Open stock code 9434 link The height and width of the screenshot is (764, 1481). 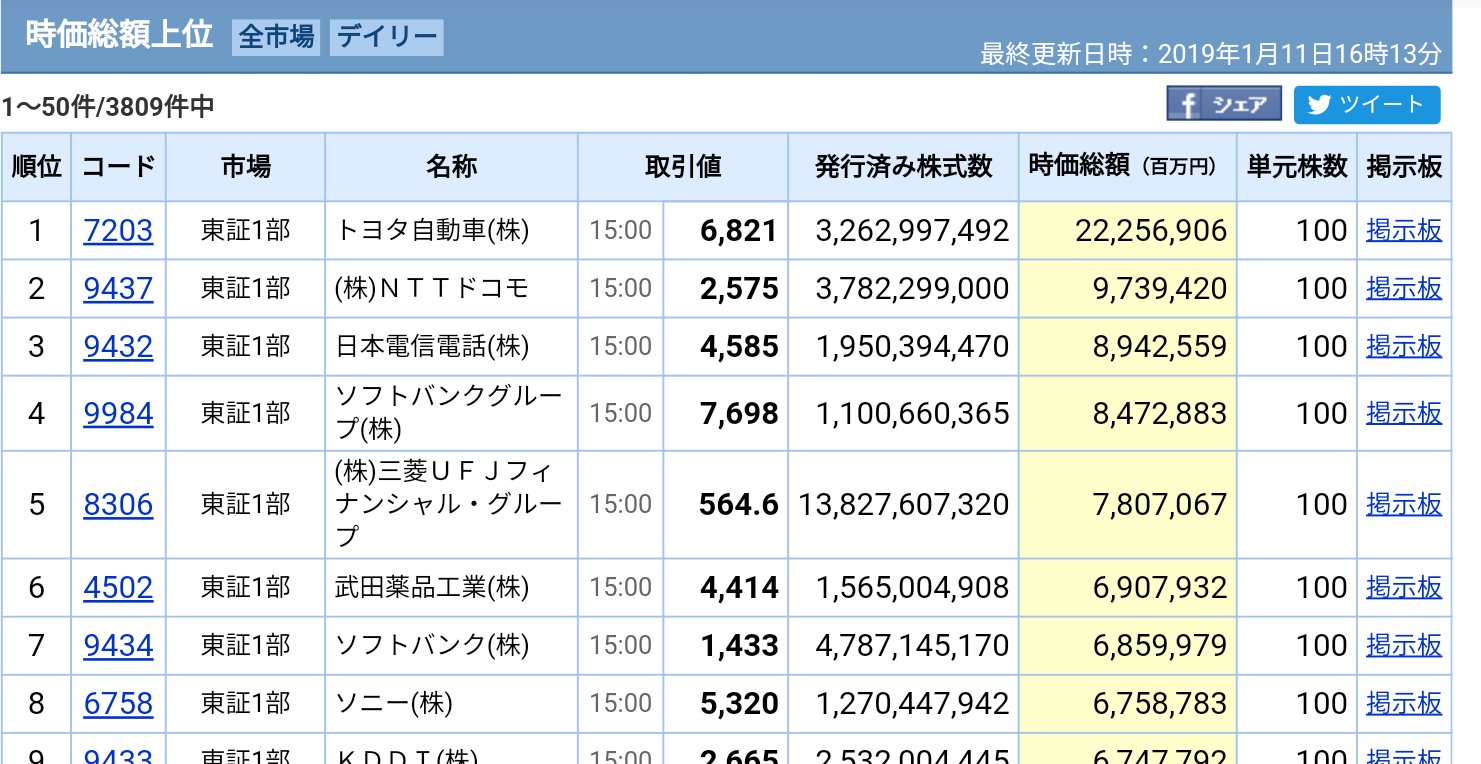tap(118, 646)
